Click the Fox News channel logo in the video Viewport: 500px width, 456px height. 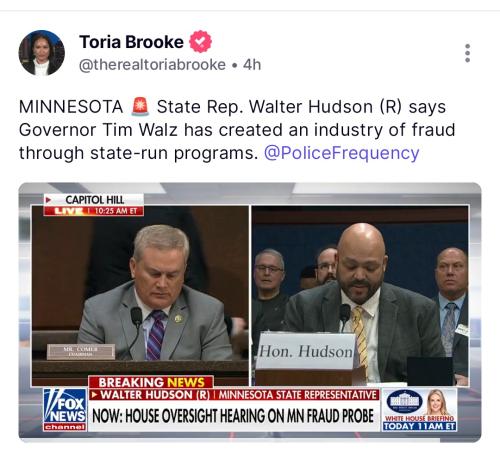pos(65,410)
